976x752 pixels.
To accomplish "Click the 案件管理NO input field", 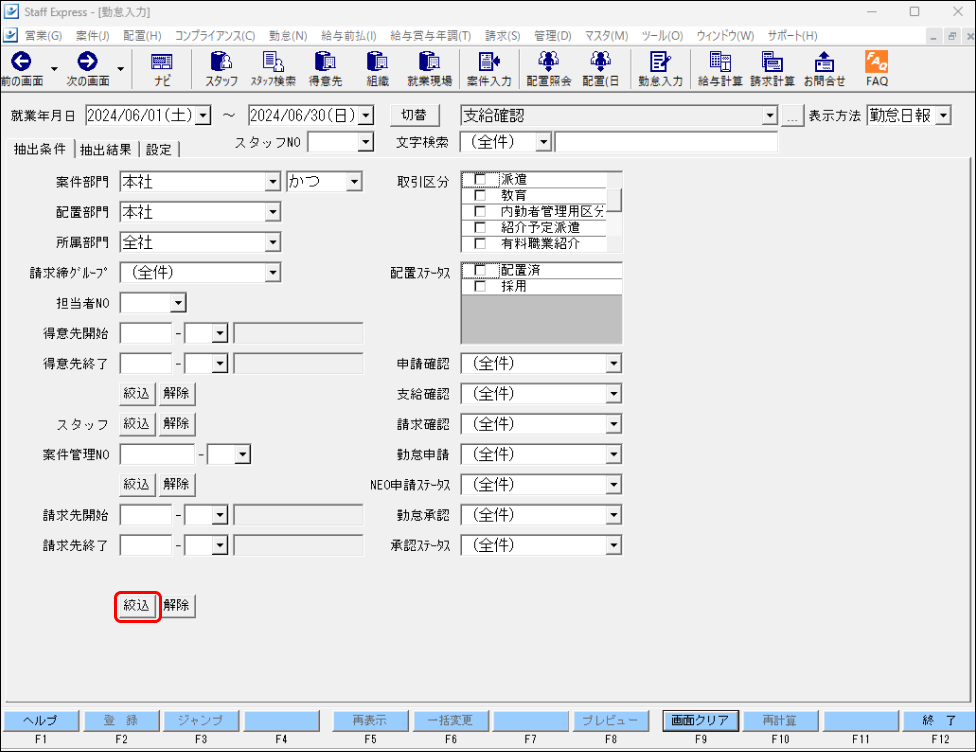I will (x=157, y=454).
